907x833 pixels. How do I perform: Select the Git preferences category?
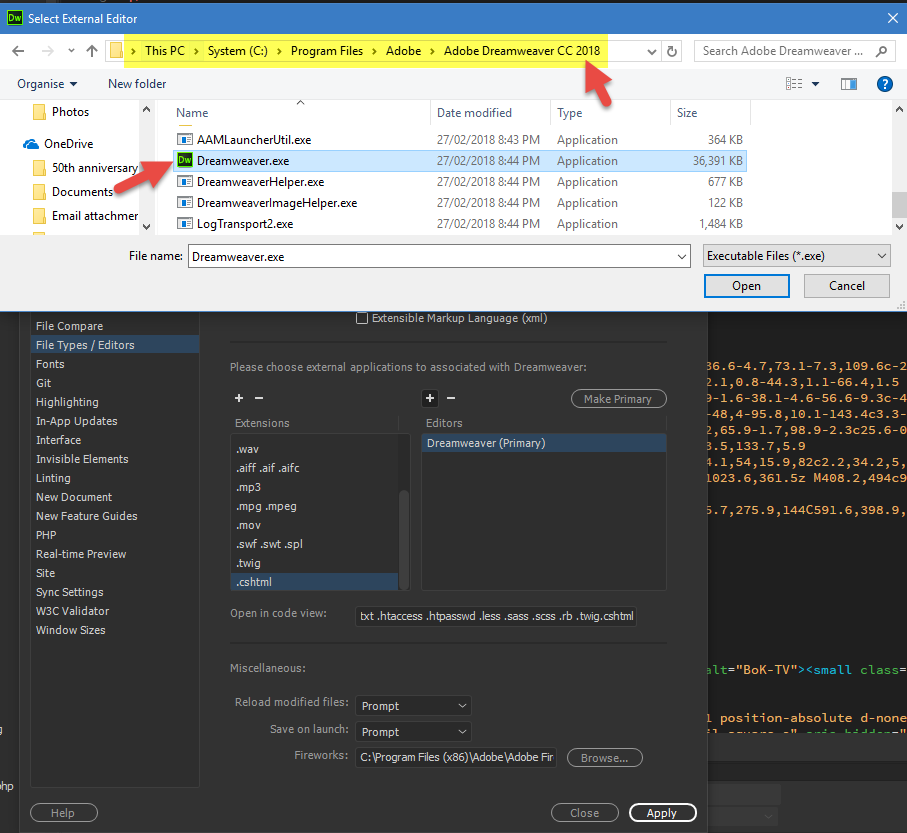click(43, 382)
